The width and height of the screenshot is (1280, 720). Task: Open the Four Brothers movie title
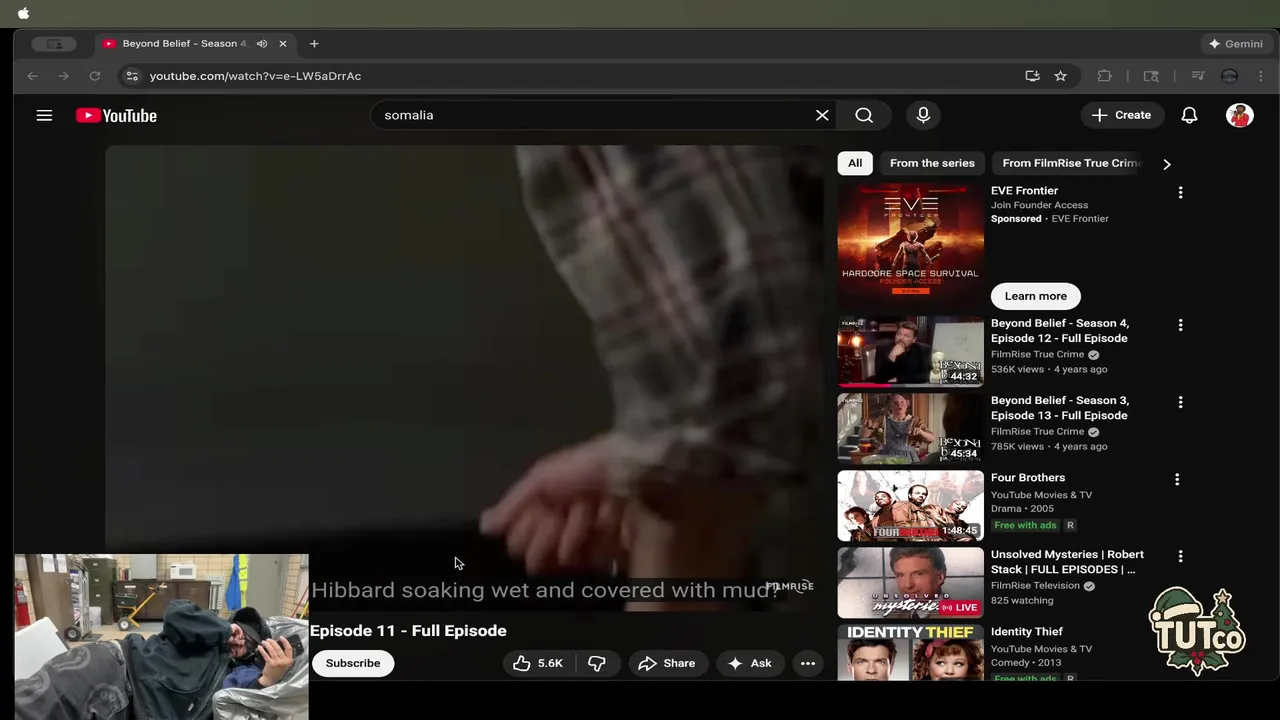click(x=1028, y=478)
